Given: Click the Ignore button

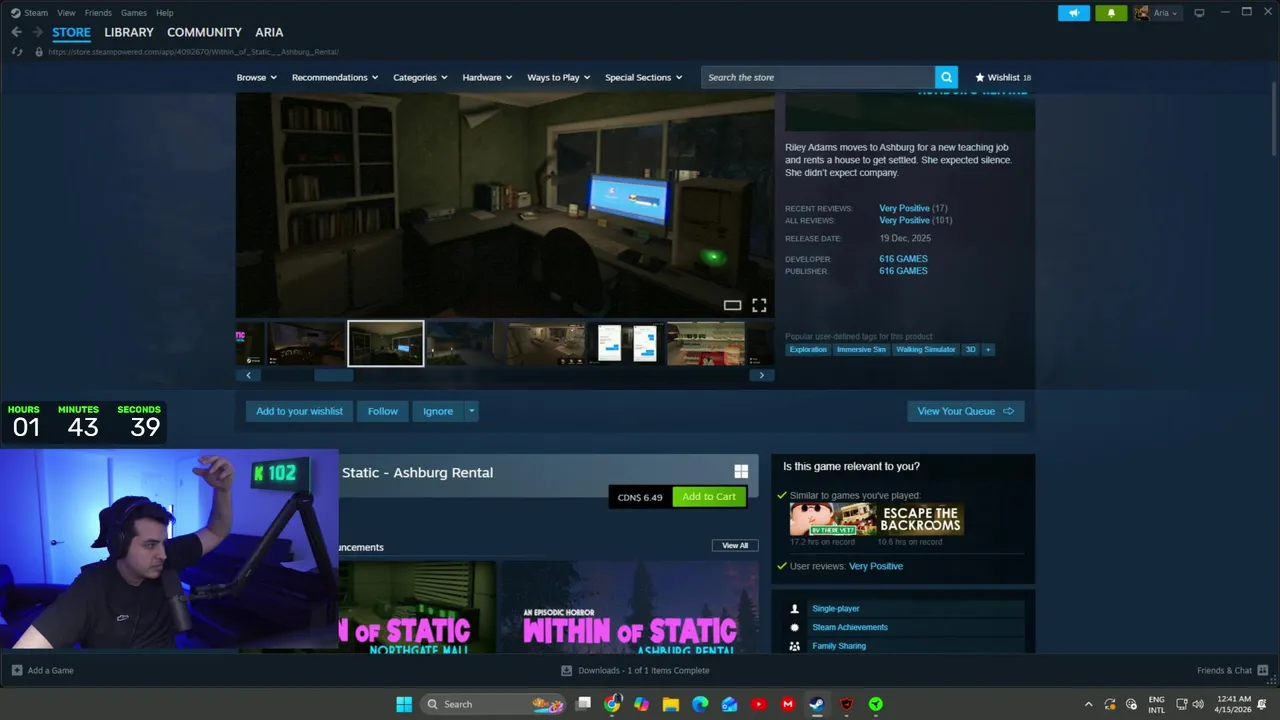Looking at the screenshot, I should pyautogui.click(x=438, y=411).
